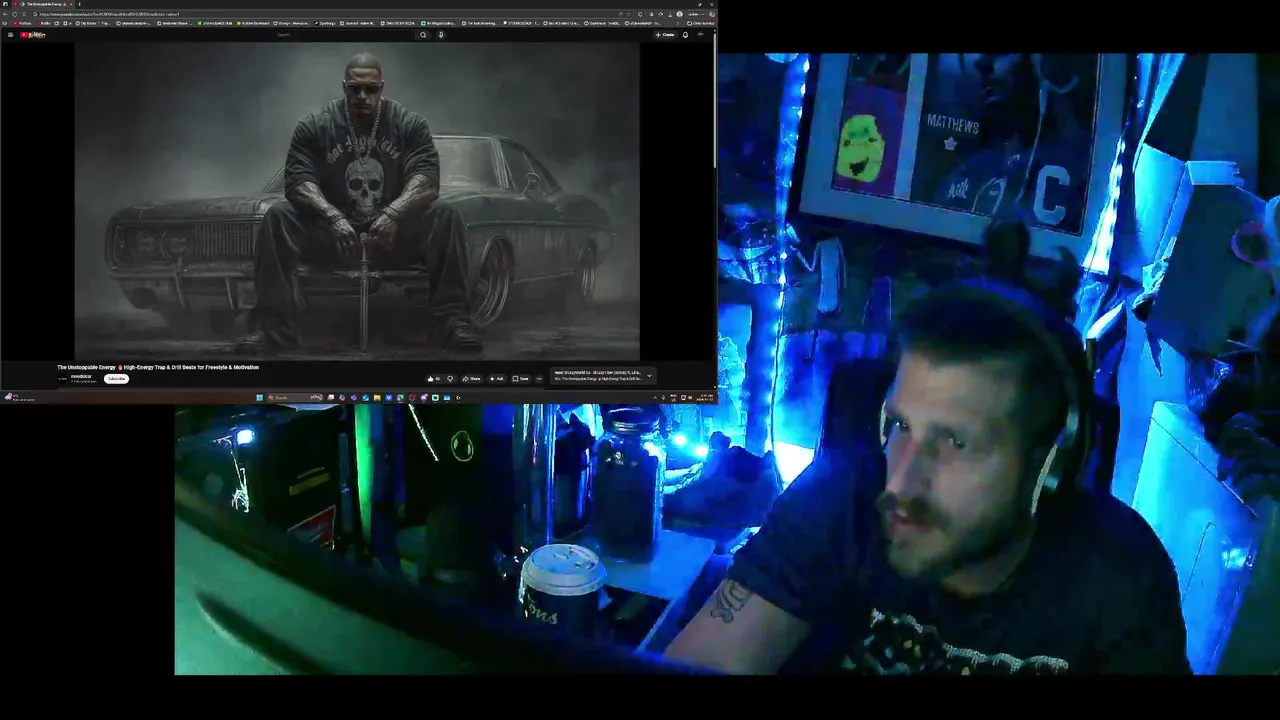Open YouTube notifications bell
Viewport: 1280px width, 720px height.
coord(685,35)
